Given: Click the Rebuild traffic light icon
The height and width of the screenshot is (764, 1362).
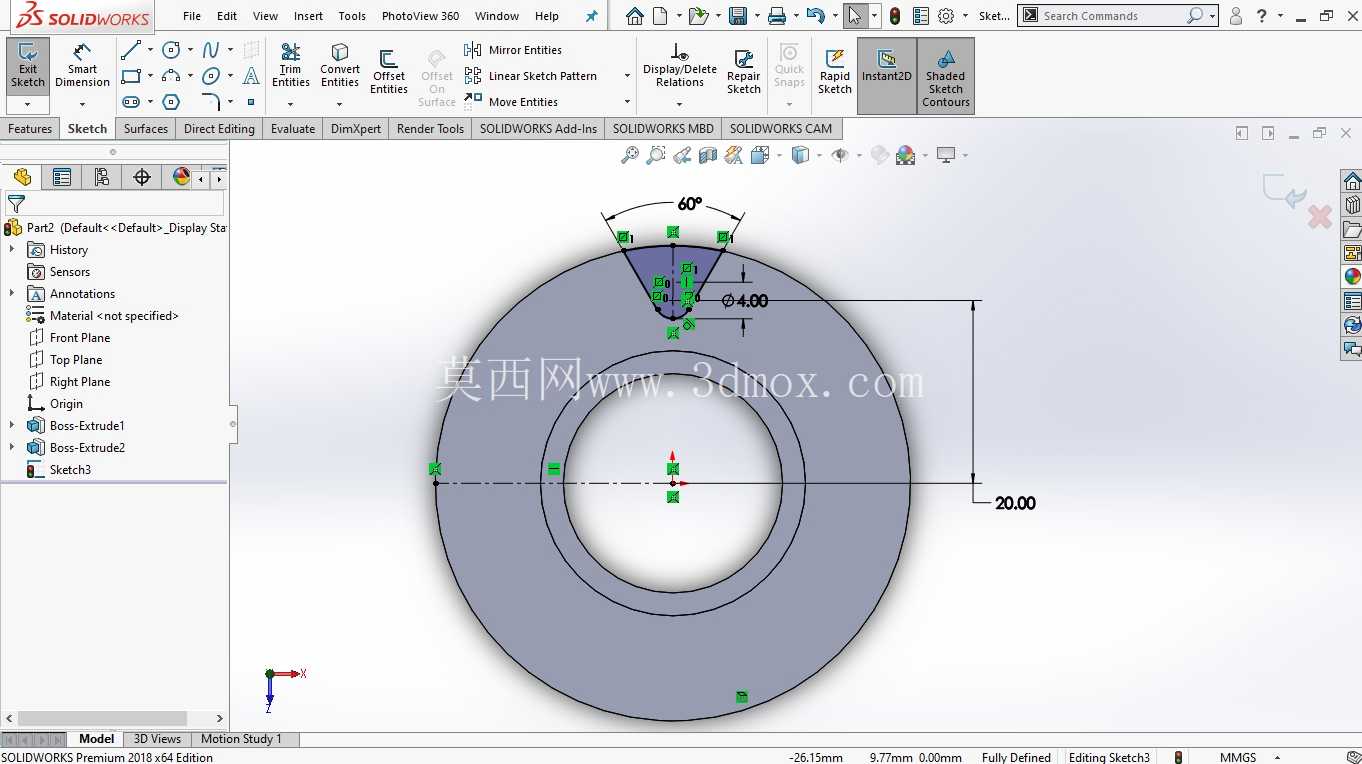Looking at the screenshot, I should [x=894, y=16].
